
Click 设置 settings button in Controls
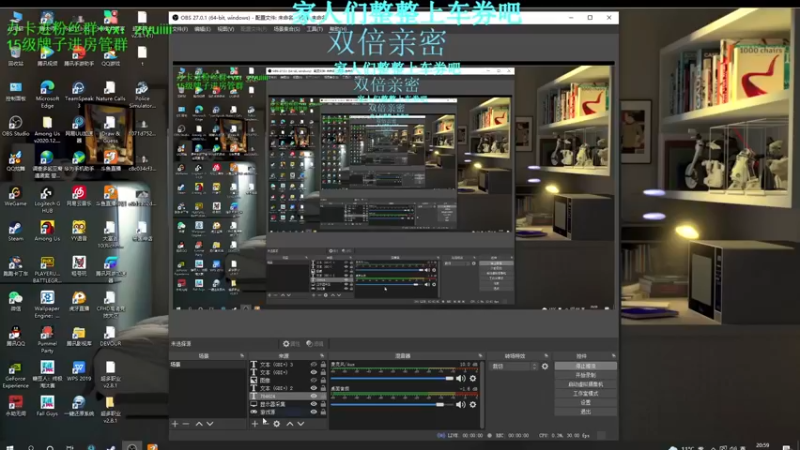(585, 403)
